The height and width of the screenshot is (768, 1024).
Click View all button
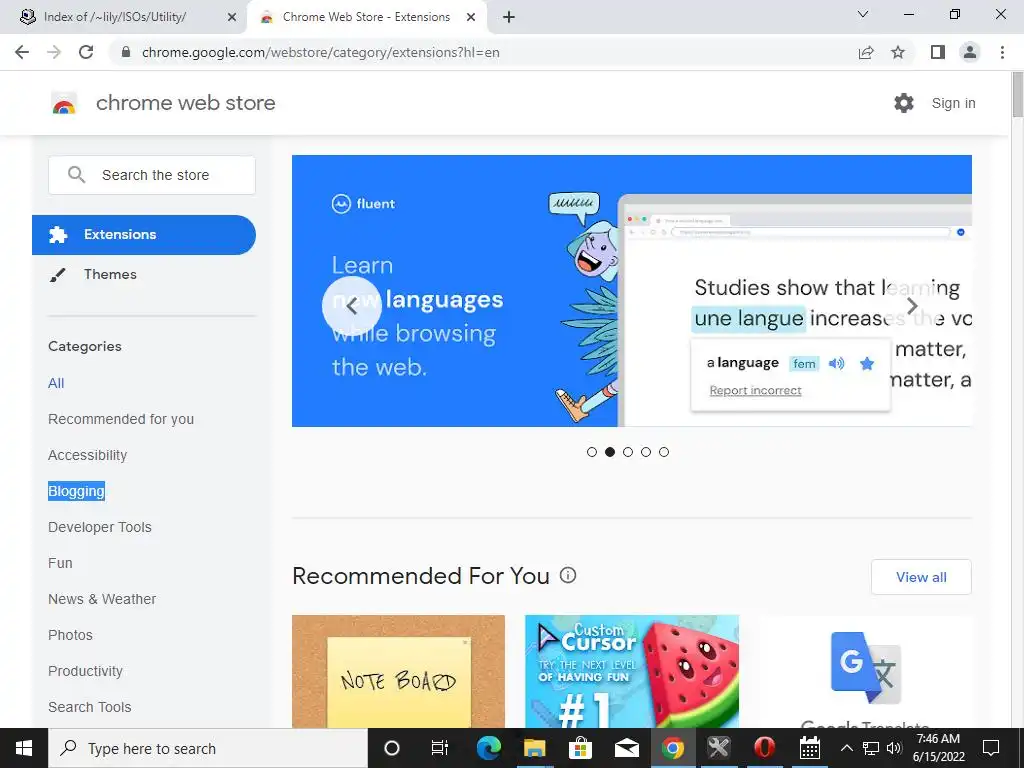[x=921, y=577]
